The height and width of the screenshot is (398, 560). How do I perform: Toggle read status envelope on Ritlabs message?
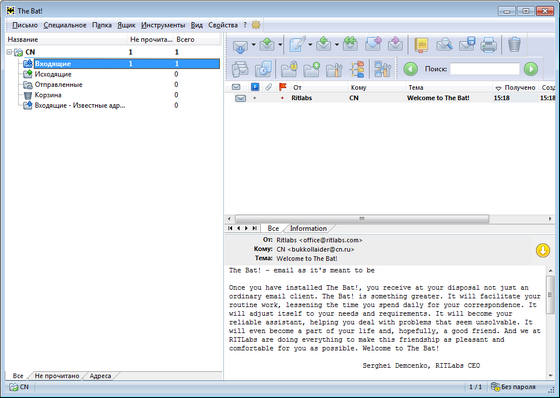pyautogui.click(x=240, y=98)
